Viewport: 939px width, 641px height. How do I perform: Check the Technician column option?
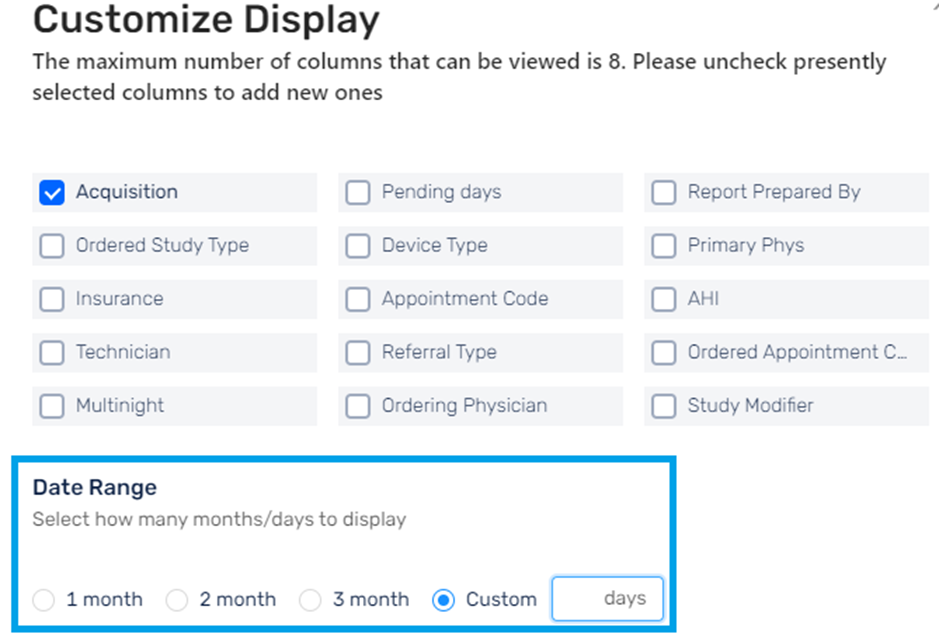pos(52,353)
